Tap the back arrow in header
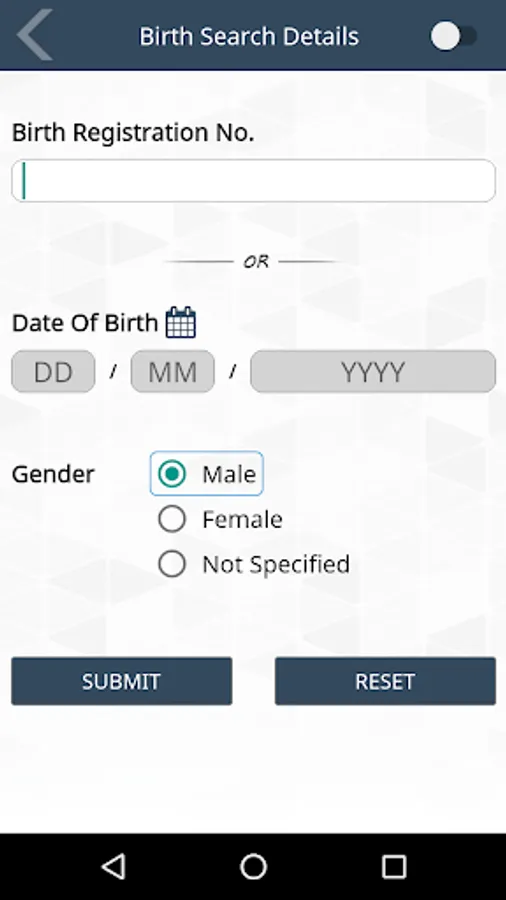 (x=34, y=35)
